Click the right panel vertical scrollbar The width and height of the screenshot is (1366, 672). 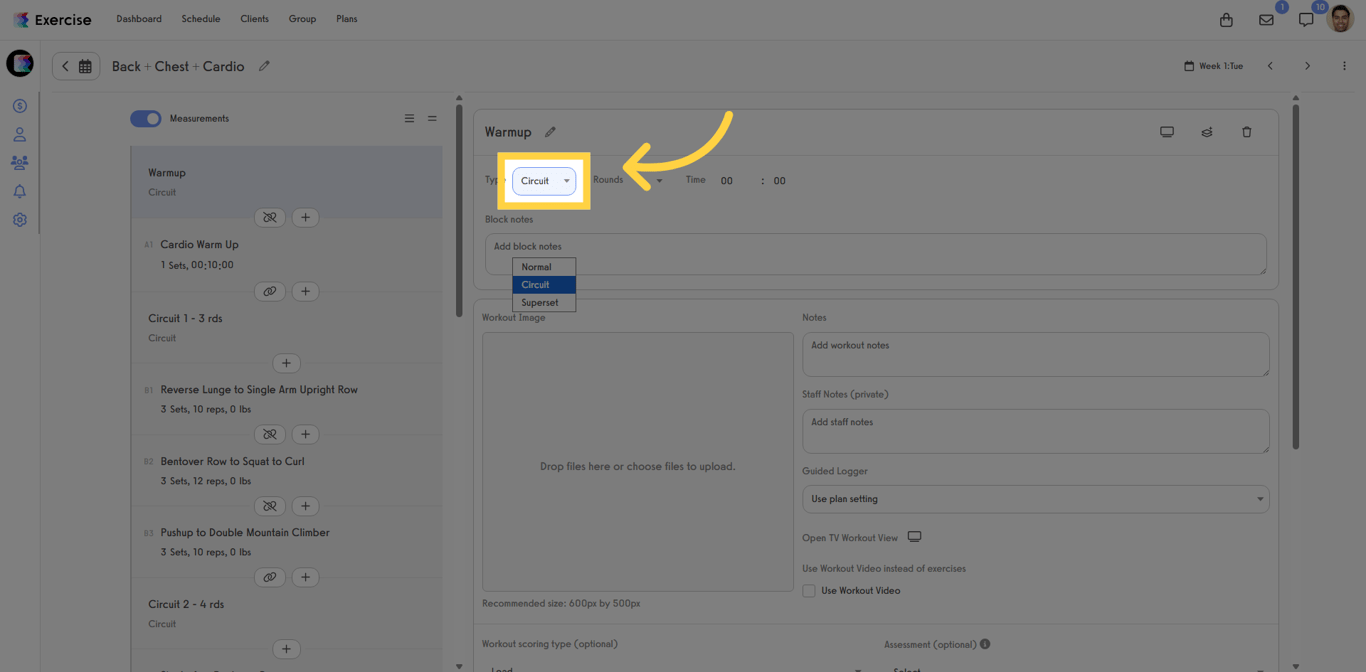point(1295,275)
